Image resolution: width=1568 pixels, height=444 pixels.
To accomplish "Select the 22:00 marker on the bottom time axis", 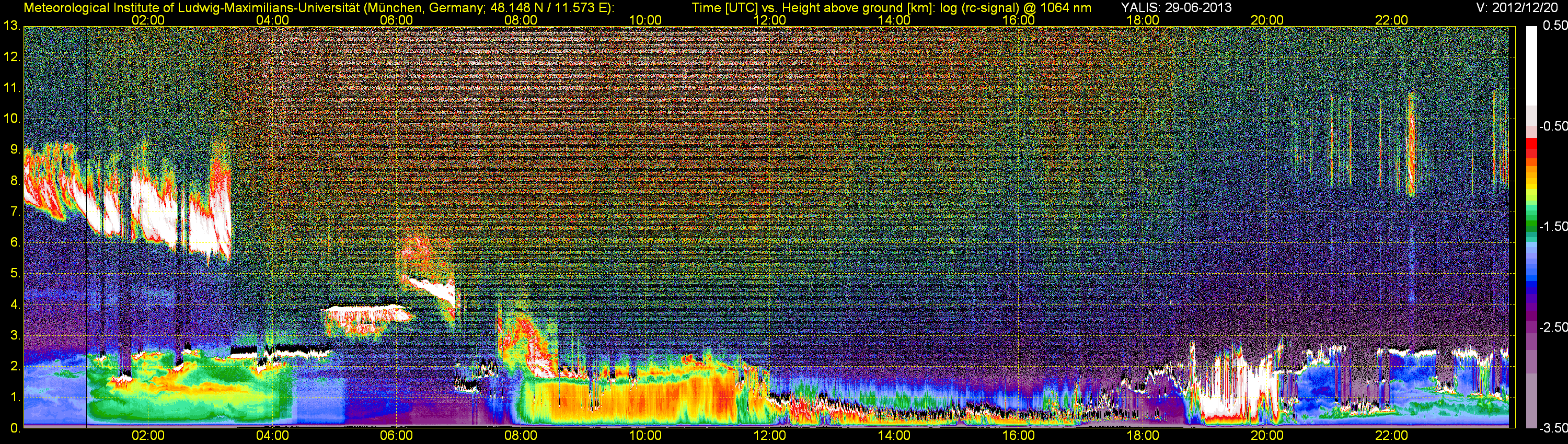I will tap(1391, 436).
